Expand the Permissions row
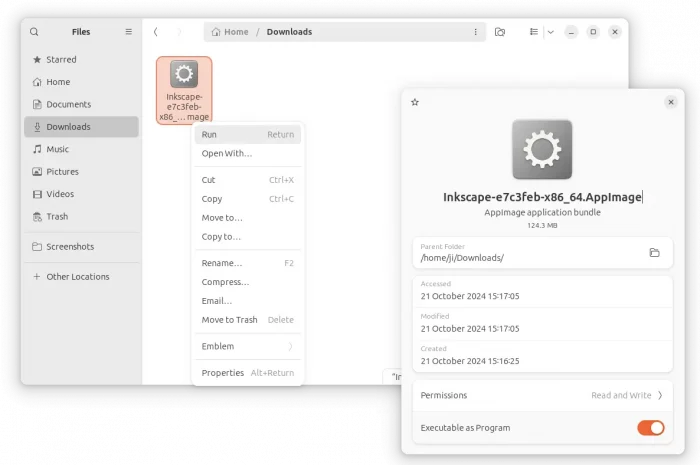Image resolution: width=700 pixels, height=465 pixels. tap(541, 395)
